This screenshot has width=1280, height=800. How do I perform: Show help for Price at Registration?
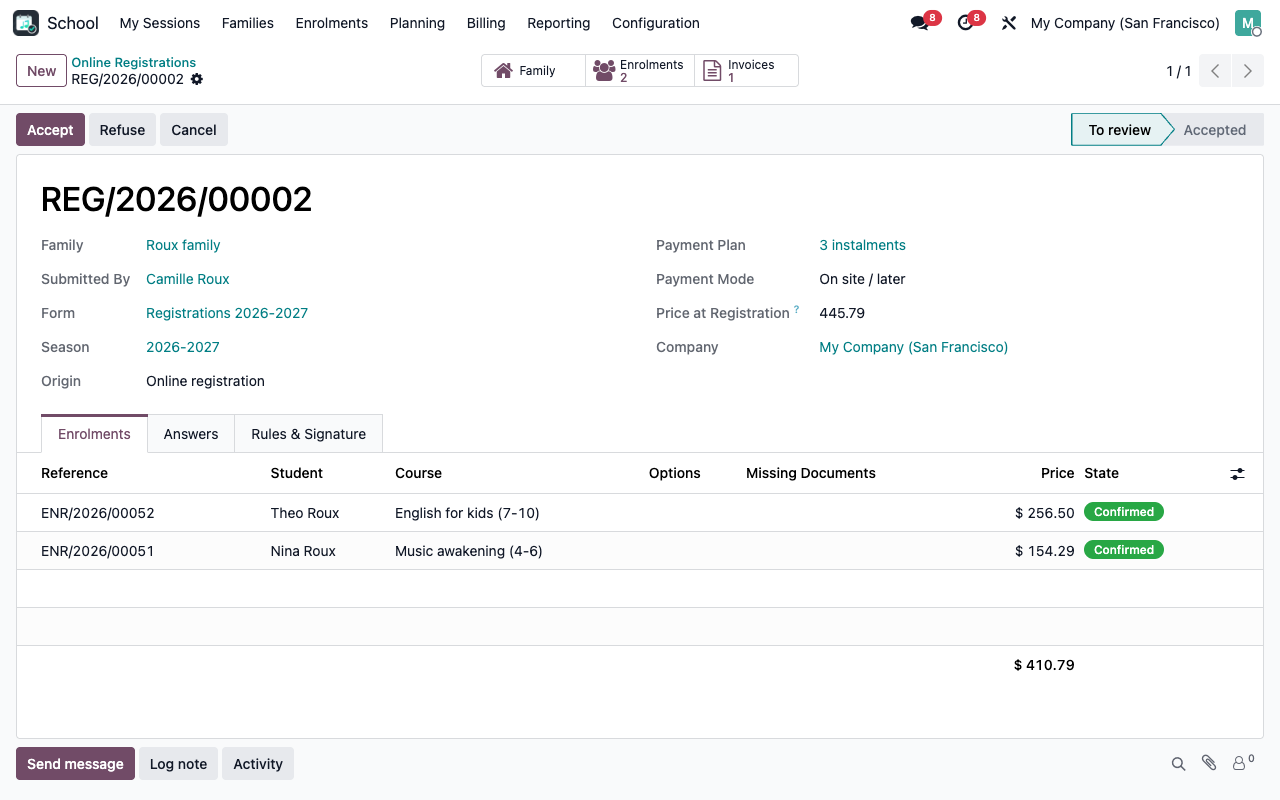[x=797, y=310]
